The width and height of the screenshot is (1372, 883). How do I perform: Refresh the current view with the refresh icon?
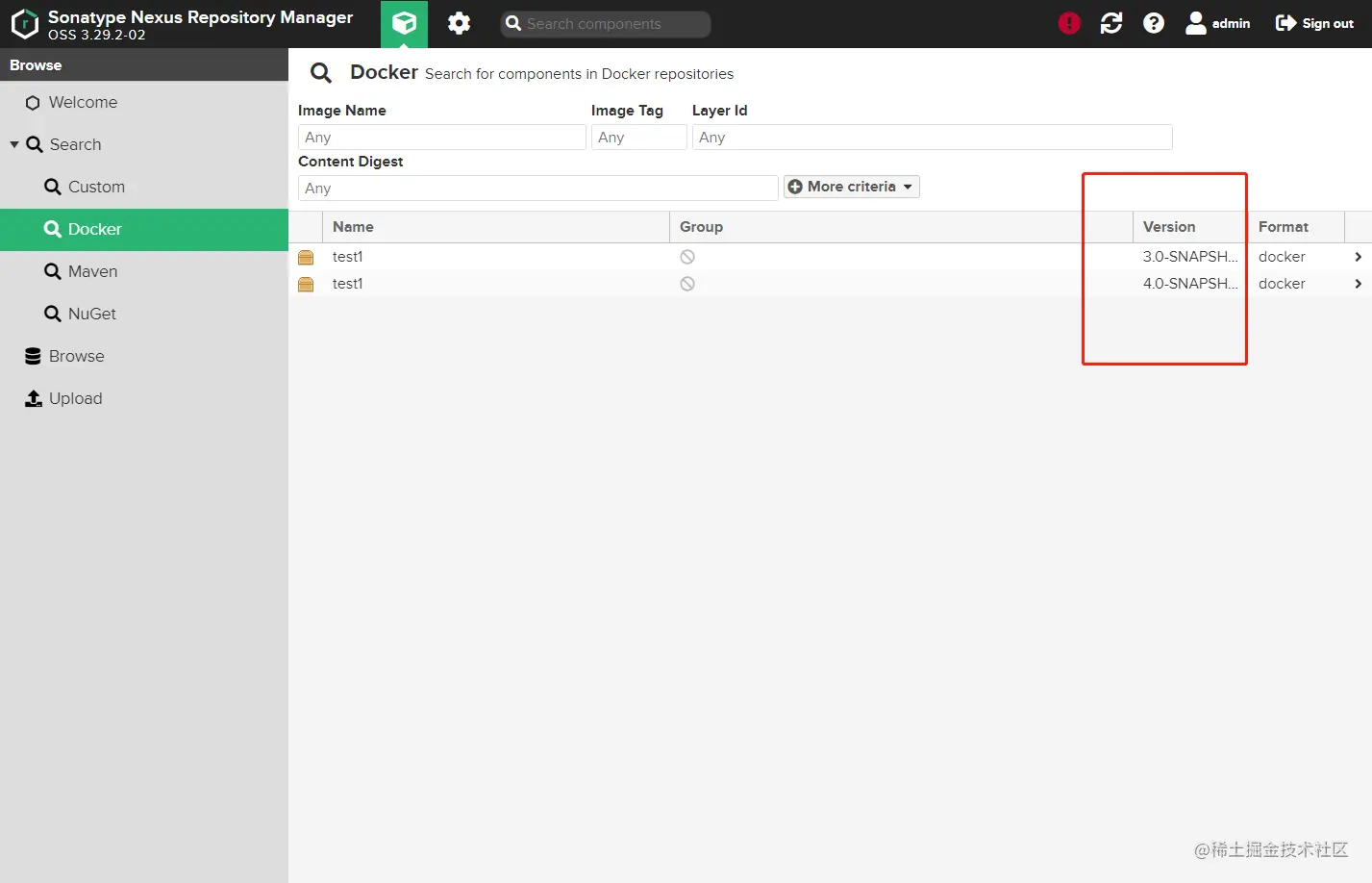point(1111,23)
